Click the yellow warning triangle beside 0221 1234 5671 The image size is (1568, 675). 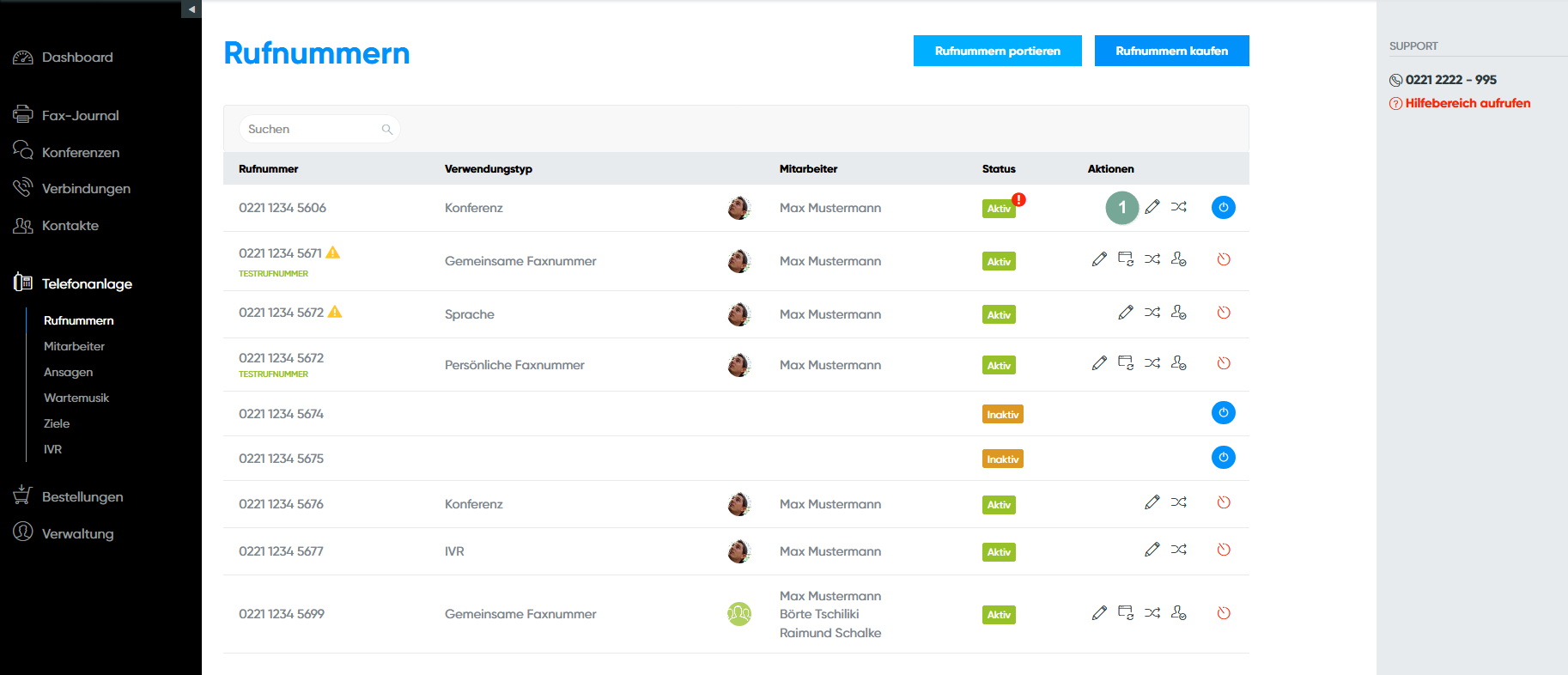333,252
